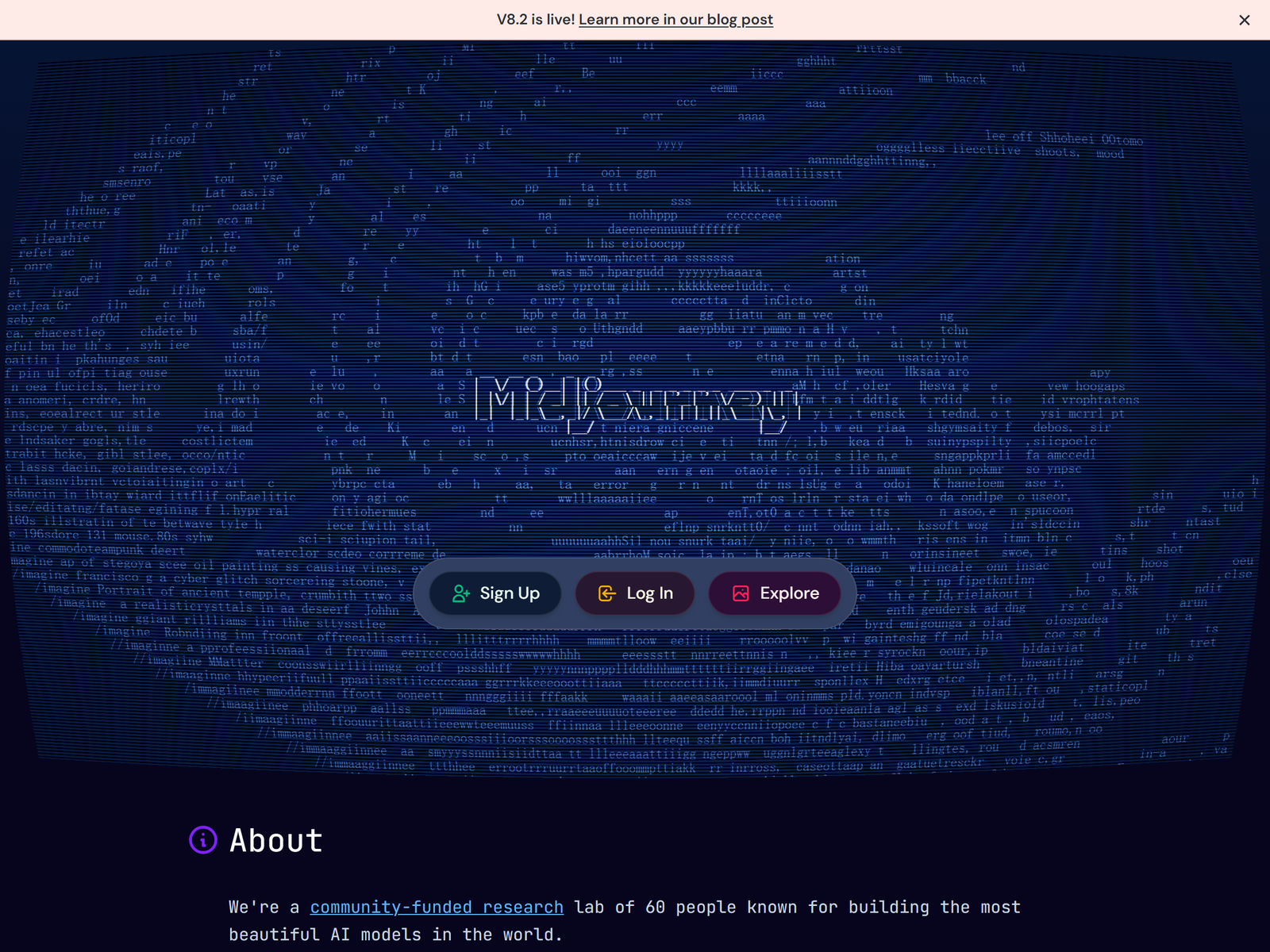The width and height of the screenshot is (1270, 952).
Task: Click the Midjourney logo in the center
Action: click(637, 405)
